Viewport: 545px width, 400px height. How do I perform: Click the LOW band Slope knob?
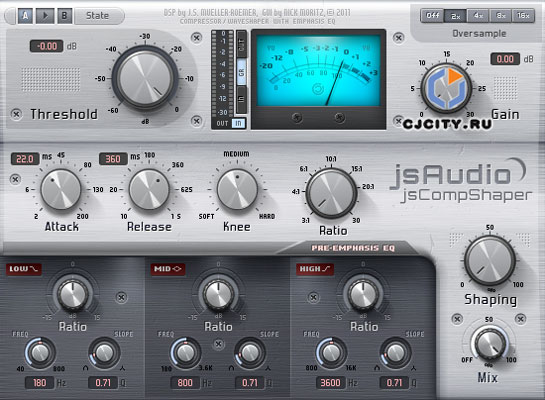pyautogui.click(x=104, y=353)
